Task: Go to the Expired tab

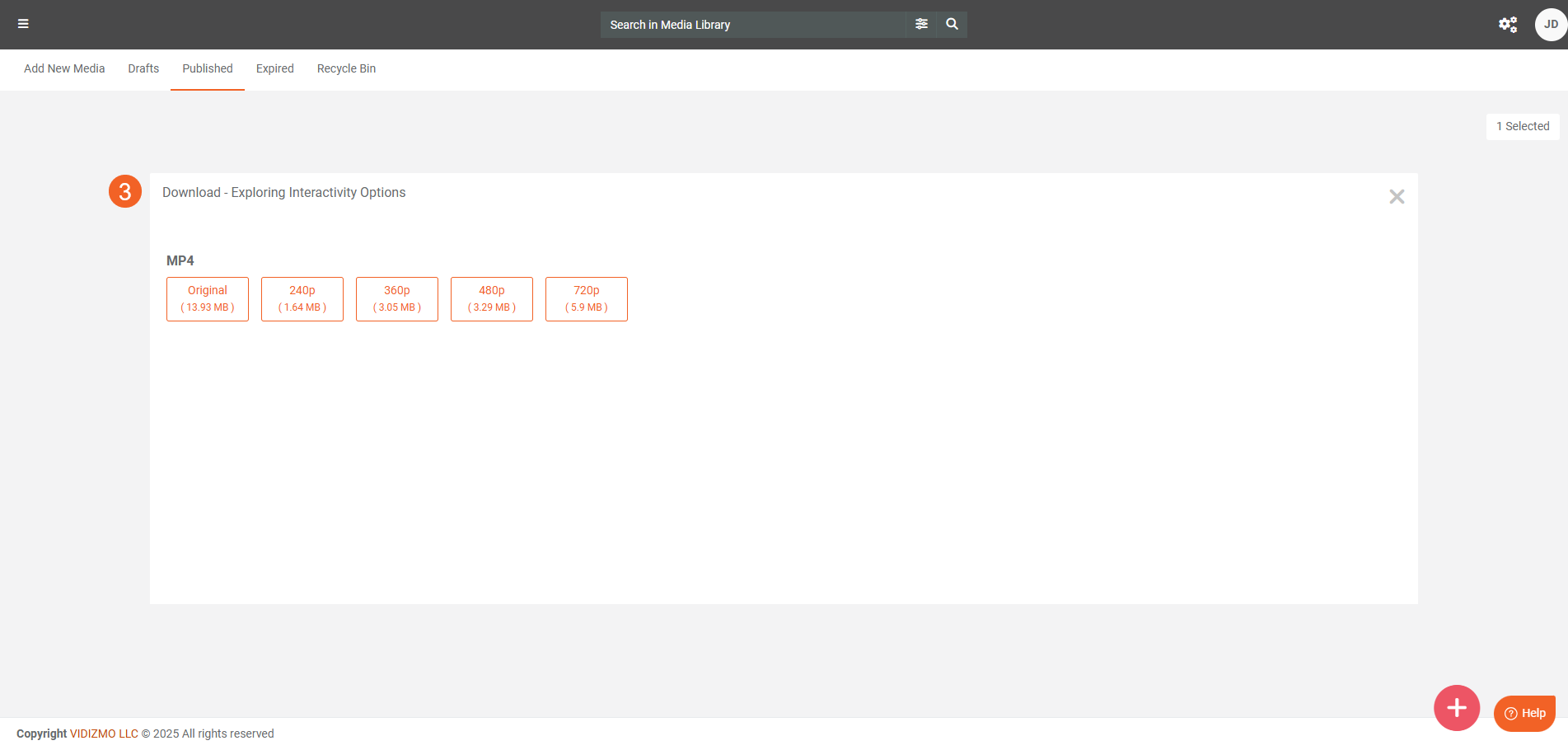Action: coord(274,68)
